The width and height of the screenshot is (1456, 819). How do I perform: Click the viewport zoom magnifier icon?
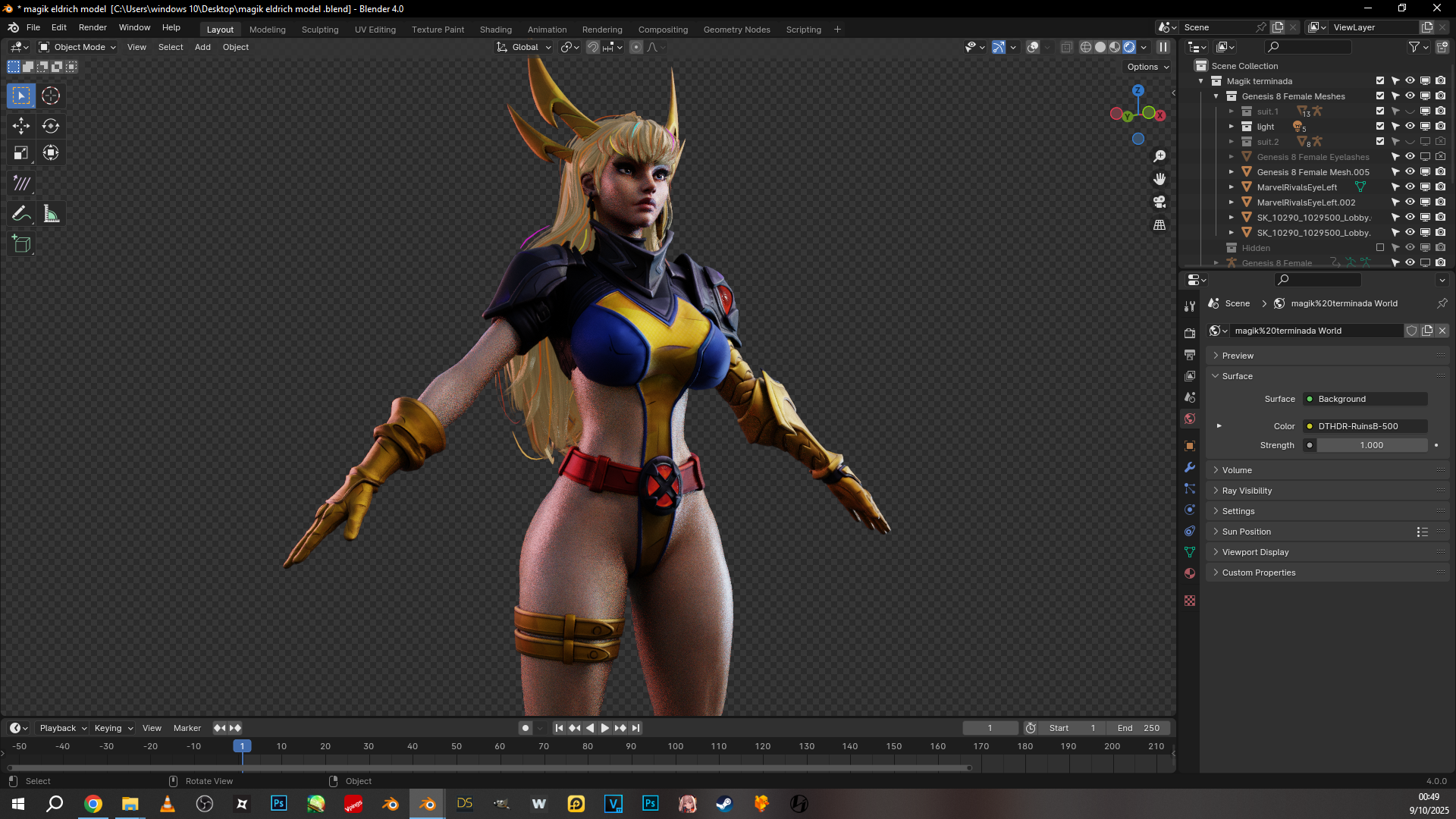pos(1159,156)
